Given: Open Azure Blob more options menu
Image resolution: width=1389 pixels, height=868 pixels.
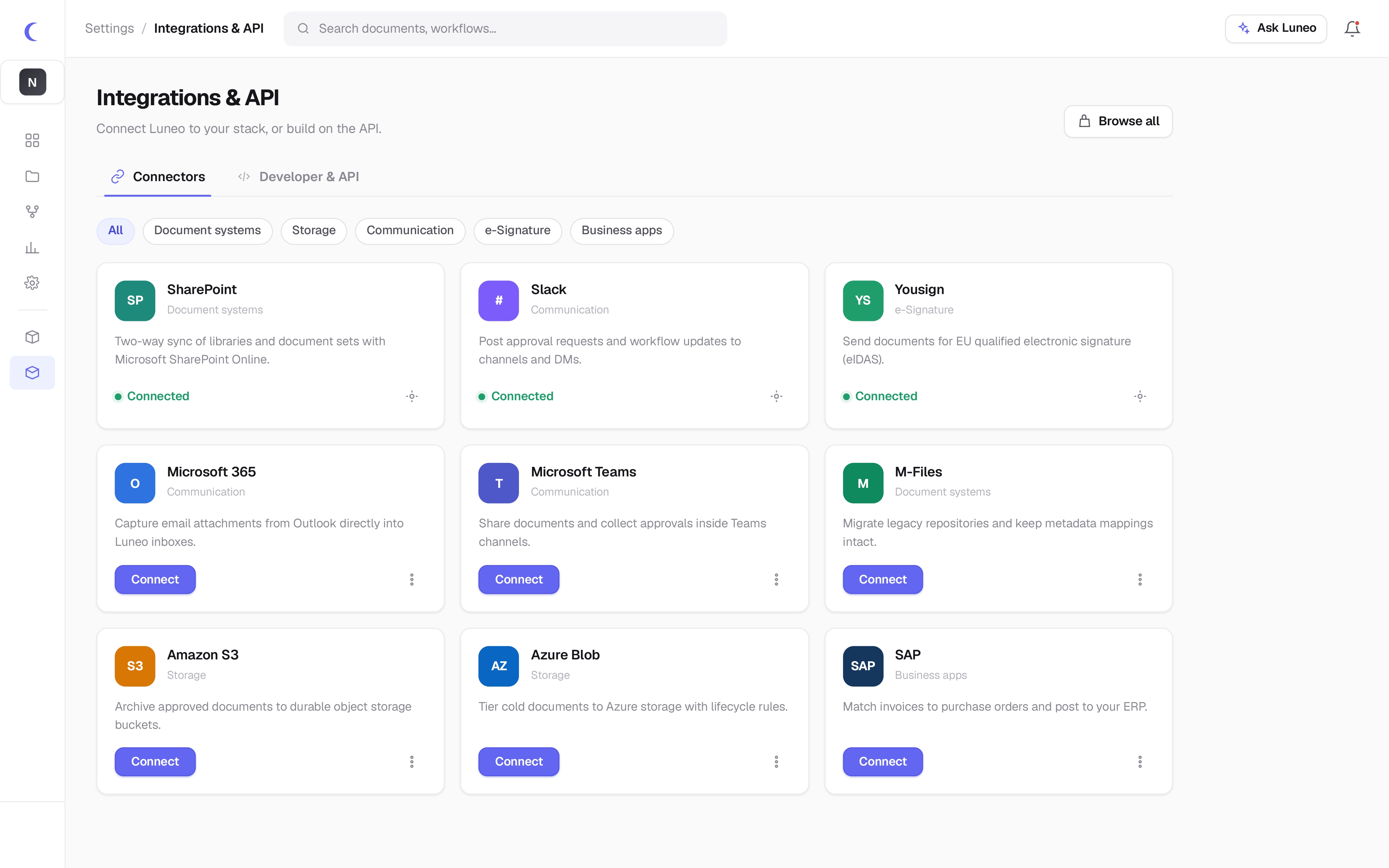Looking at the screenshot, I should pyautogui.click(x=776, y=762).
